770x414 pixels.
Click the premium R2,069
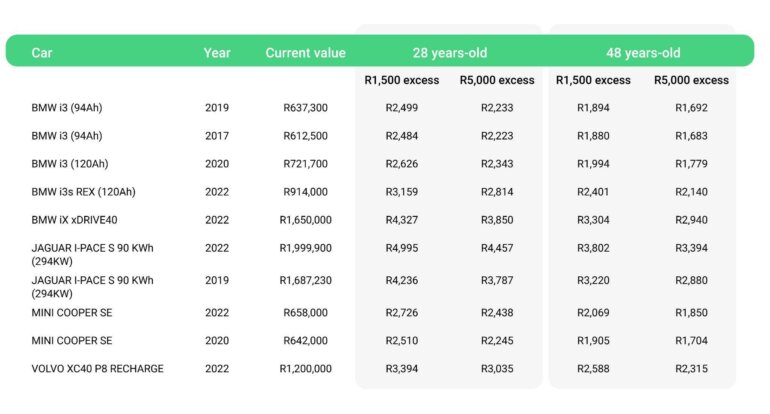click(593, 312)
